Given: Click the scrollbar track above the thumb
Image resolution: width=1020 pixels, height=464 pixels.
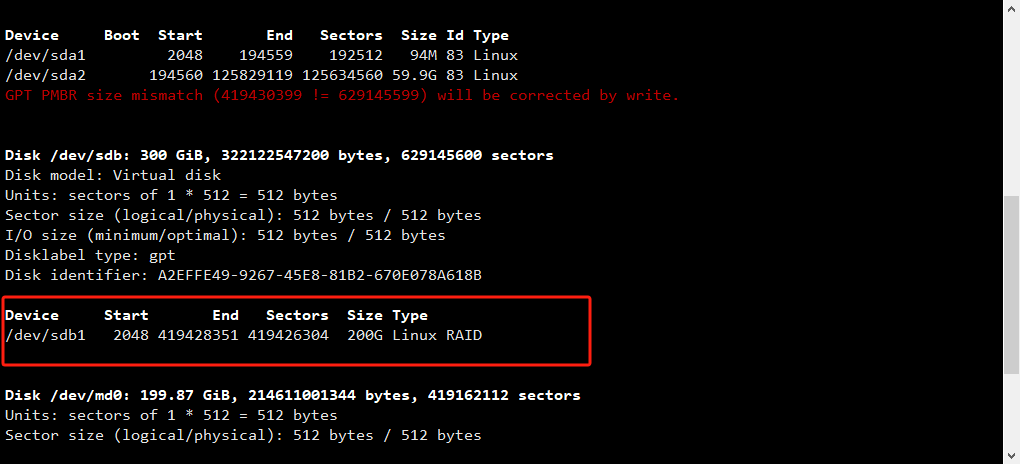Looking at the screenshot, I should (x=1011, y=104).
